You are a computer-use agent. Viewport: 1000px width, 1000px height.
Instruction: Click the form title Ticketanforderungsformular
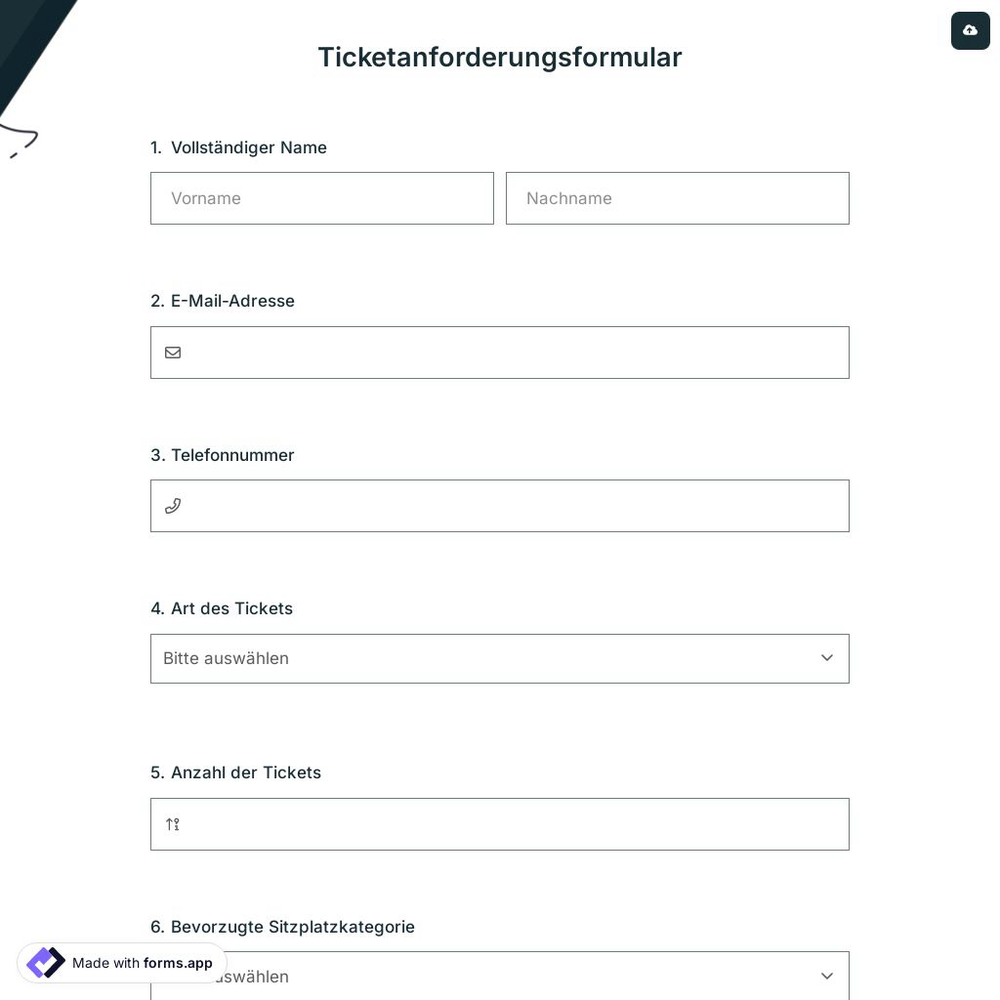point(500,57)
